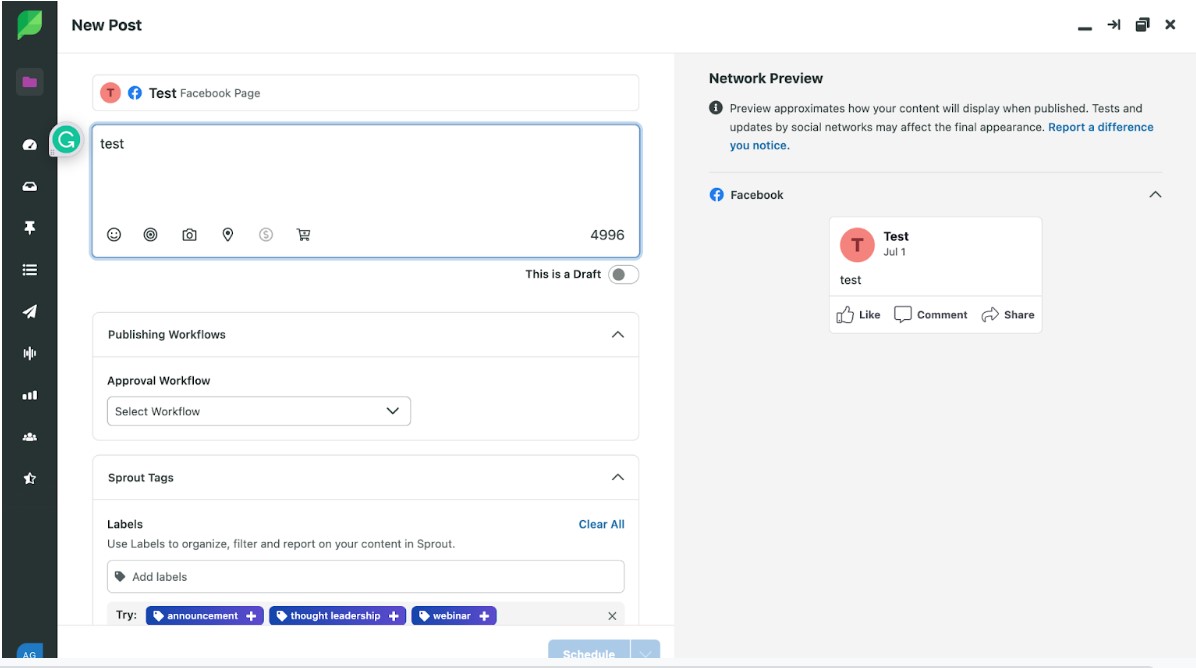Click the pin icon in the left sidebar
This screenshot has width=1196, height=668.
click(28, 227)
